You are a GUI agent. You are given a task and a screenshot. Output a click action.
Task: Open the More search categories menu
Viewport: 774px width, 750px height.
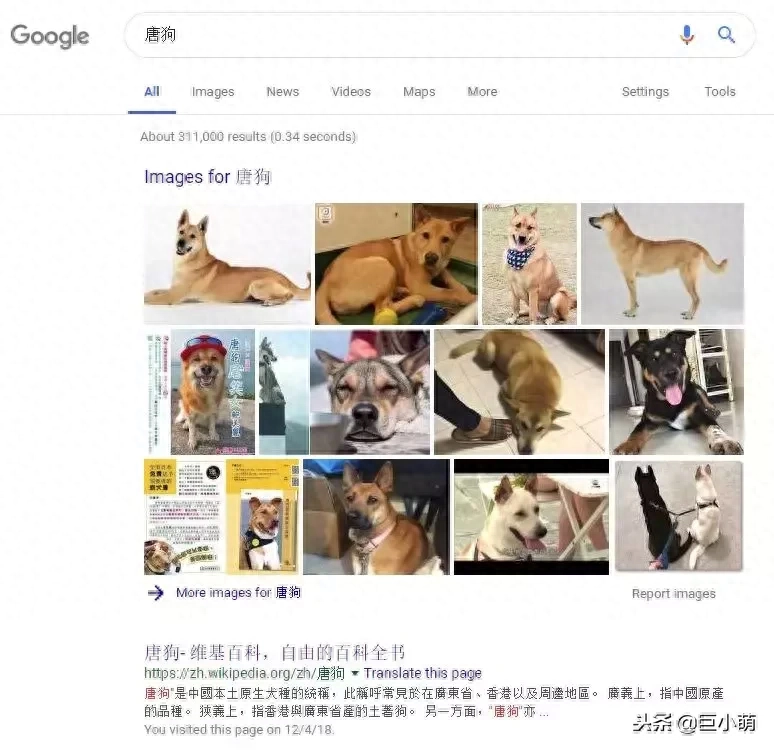(x=482, y=91)
